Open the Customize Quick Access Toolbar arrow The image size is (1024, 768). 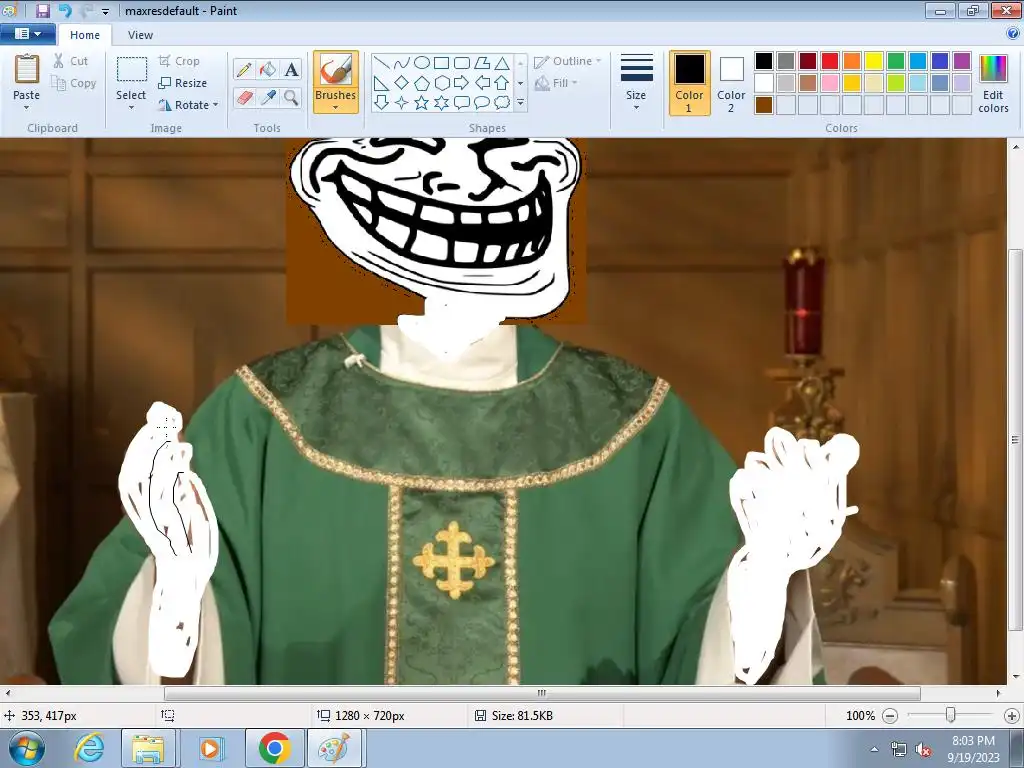pos(105,11)
